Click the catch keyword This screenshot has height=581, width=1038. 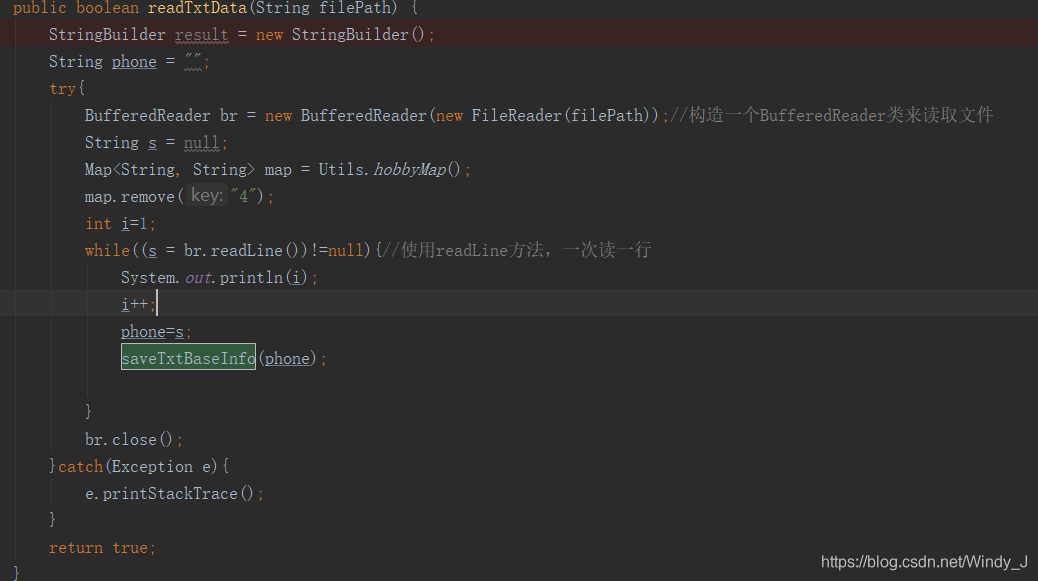pyautogui.click(x=80, y=467)
